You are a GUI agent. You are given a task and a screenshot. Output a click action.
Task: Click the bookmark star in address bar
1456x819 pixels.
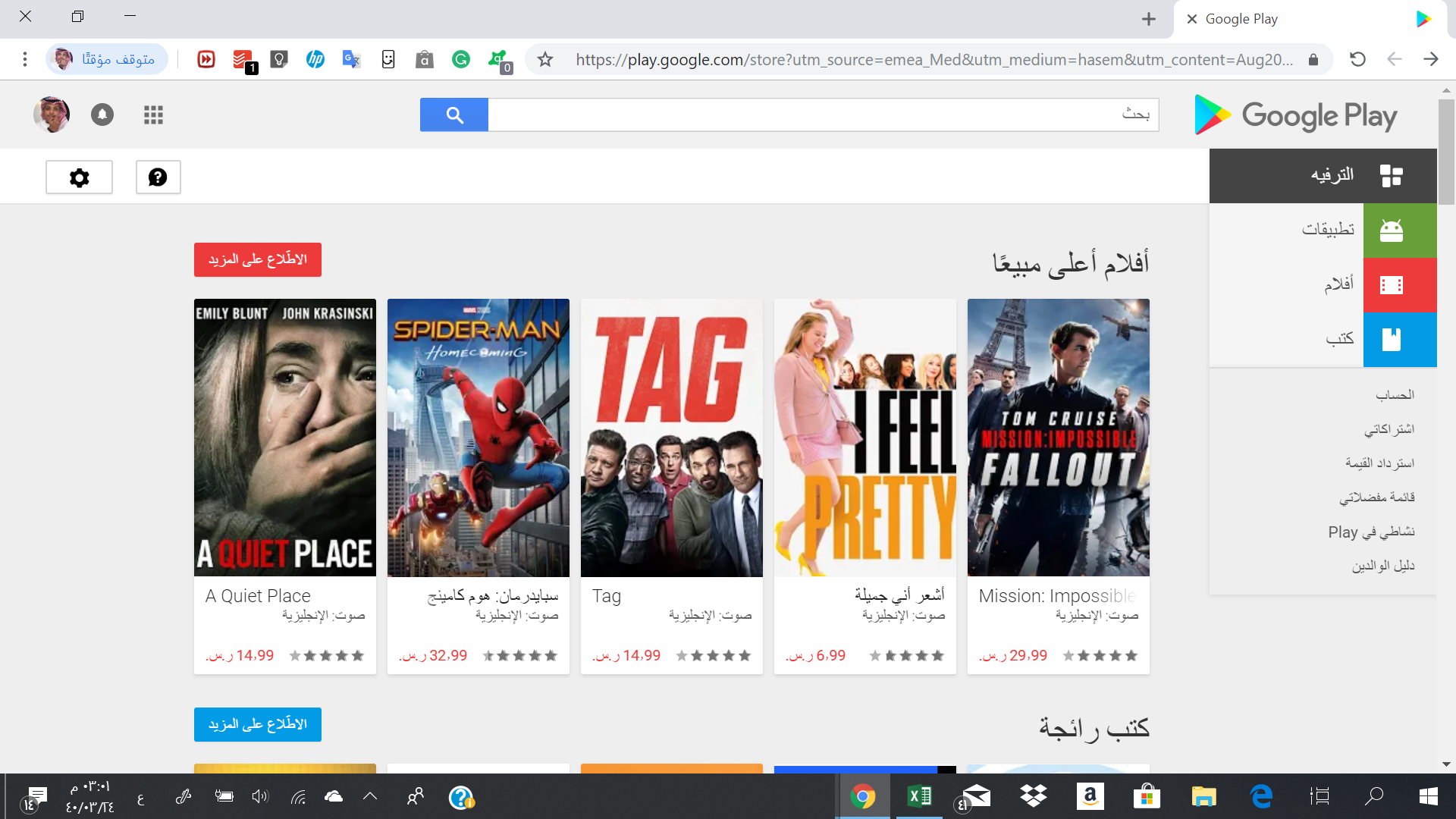tap(545, 59)
